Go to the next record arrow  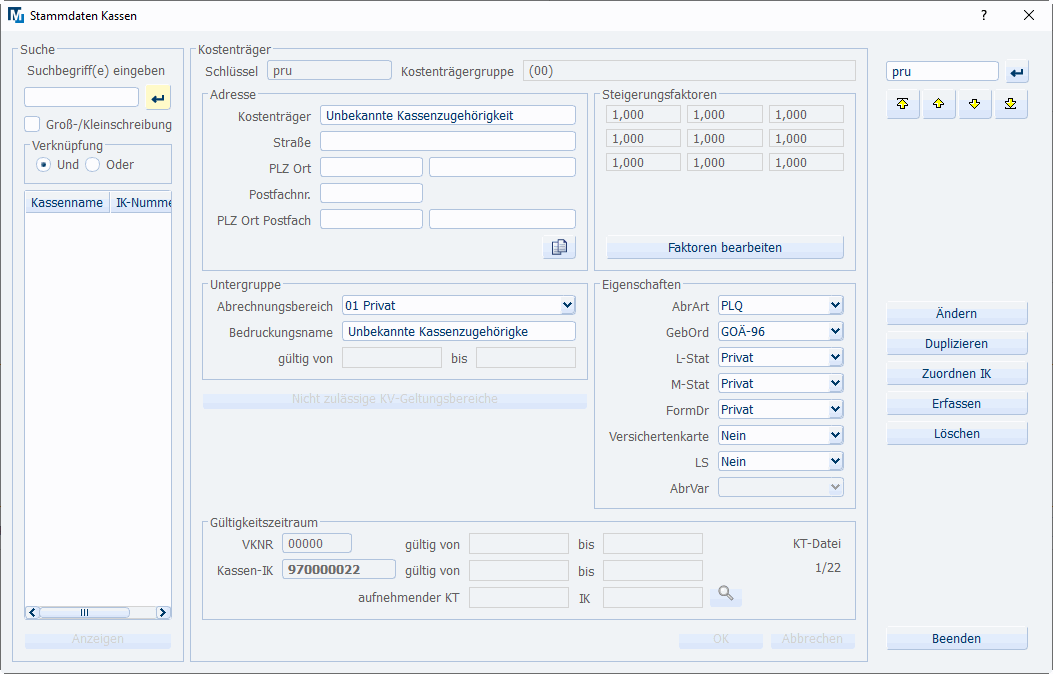[x=975, y=104]
